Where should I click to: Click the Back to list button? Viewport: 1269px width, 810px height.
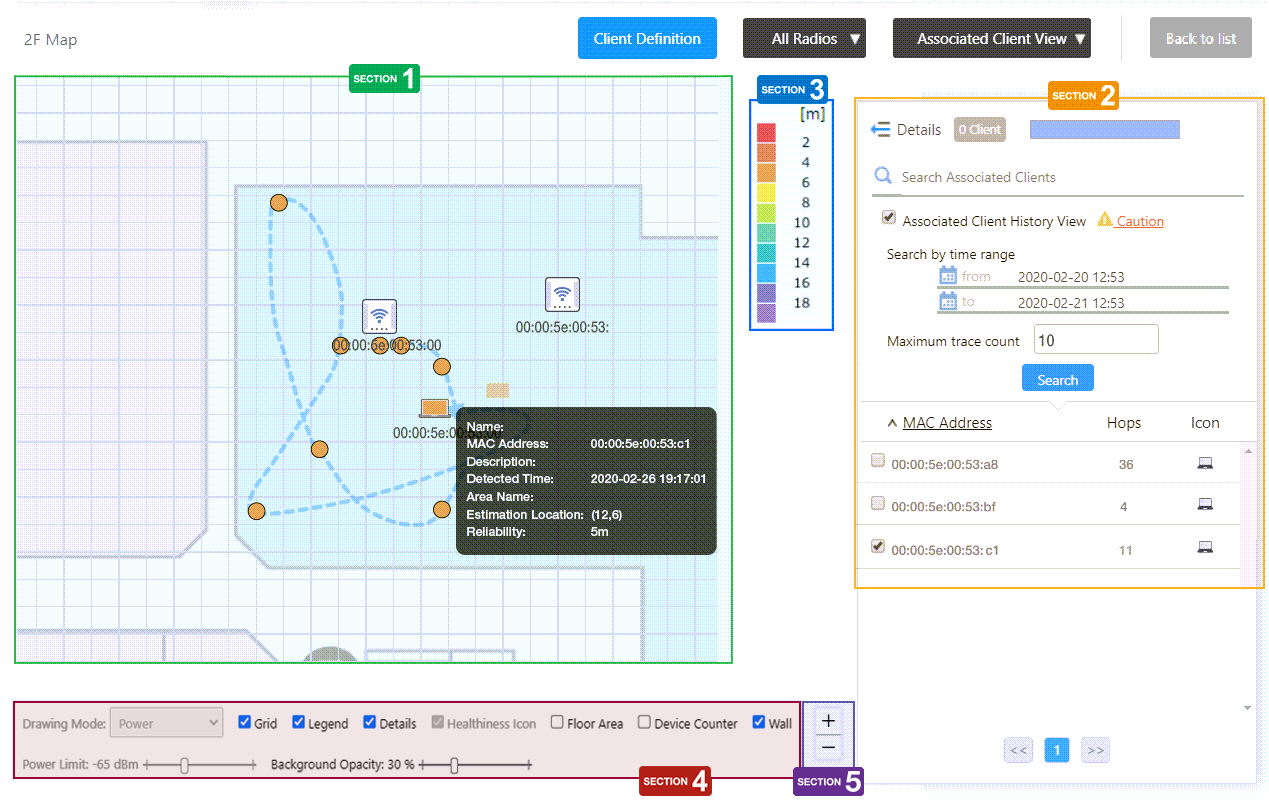click(1200, 39)
